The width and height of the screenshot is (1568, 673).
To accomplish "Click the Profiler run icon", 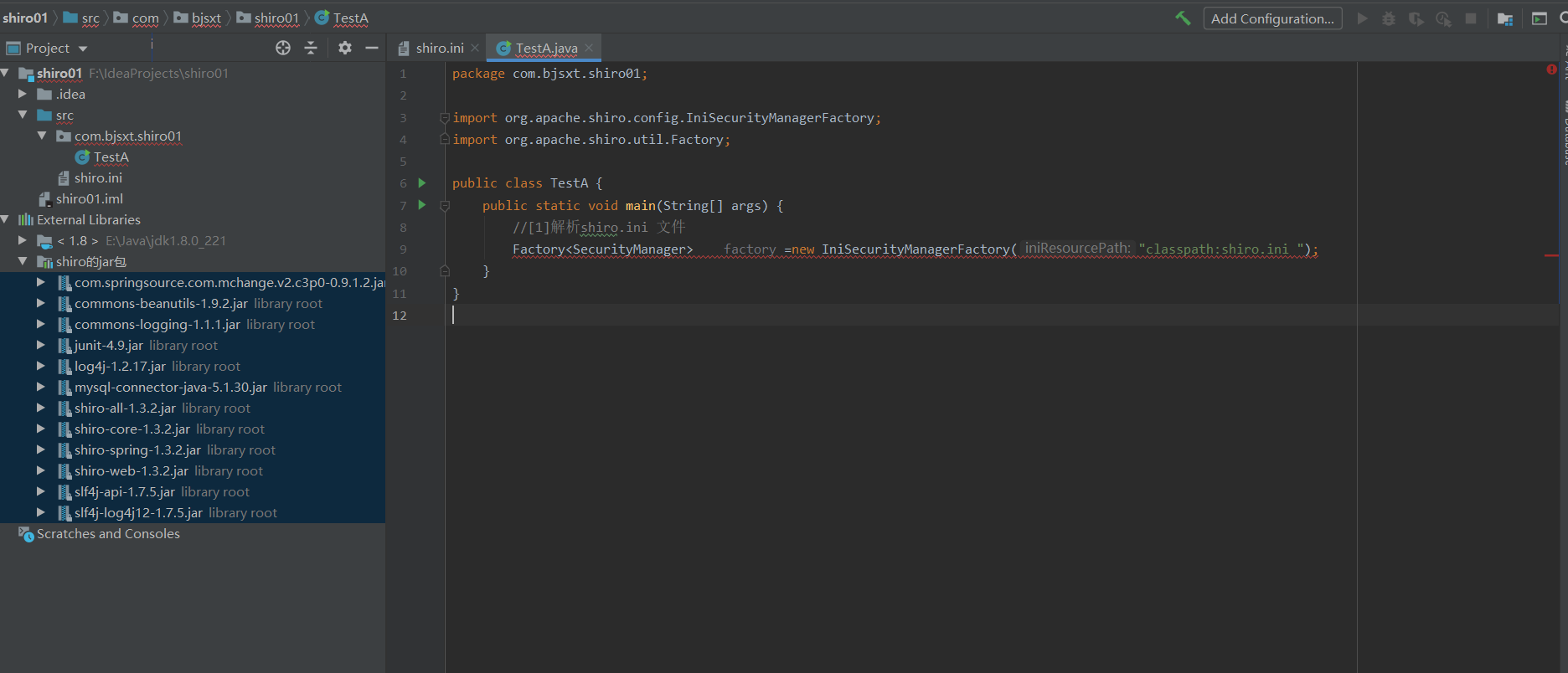I will click(1443, 18).
